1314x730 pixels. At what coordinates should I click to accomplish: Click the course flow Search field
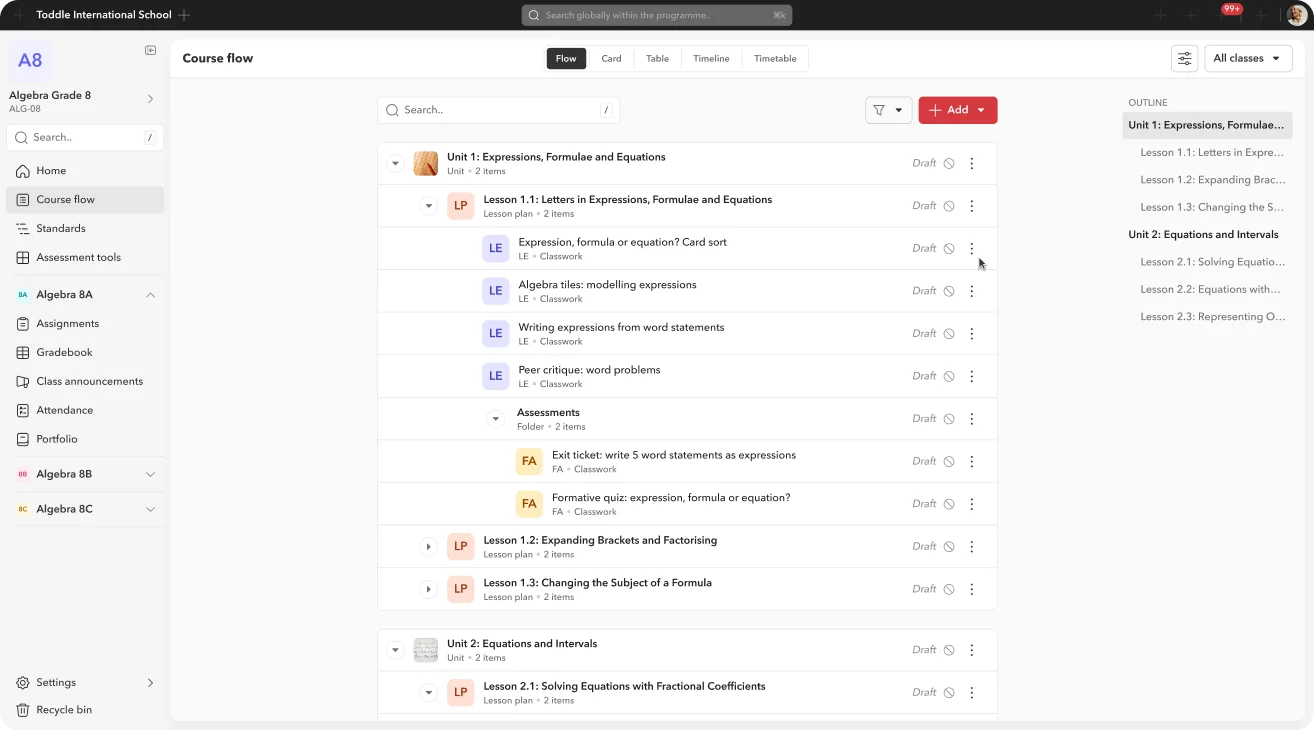(498, 110)
